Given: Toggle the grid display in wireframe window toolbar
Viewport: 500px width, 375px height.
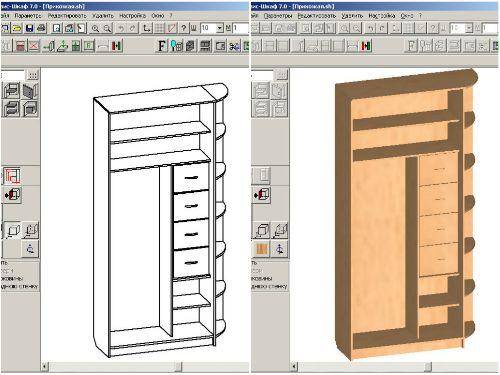Looking at the screenshot, I should click(x=159, y=28).
